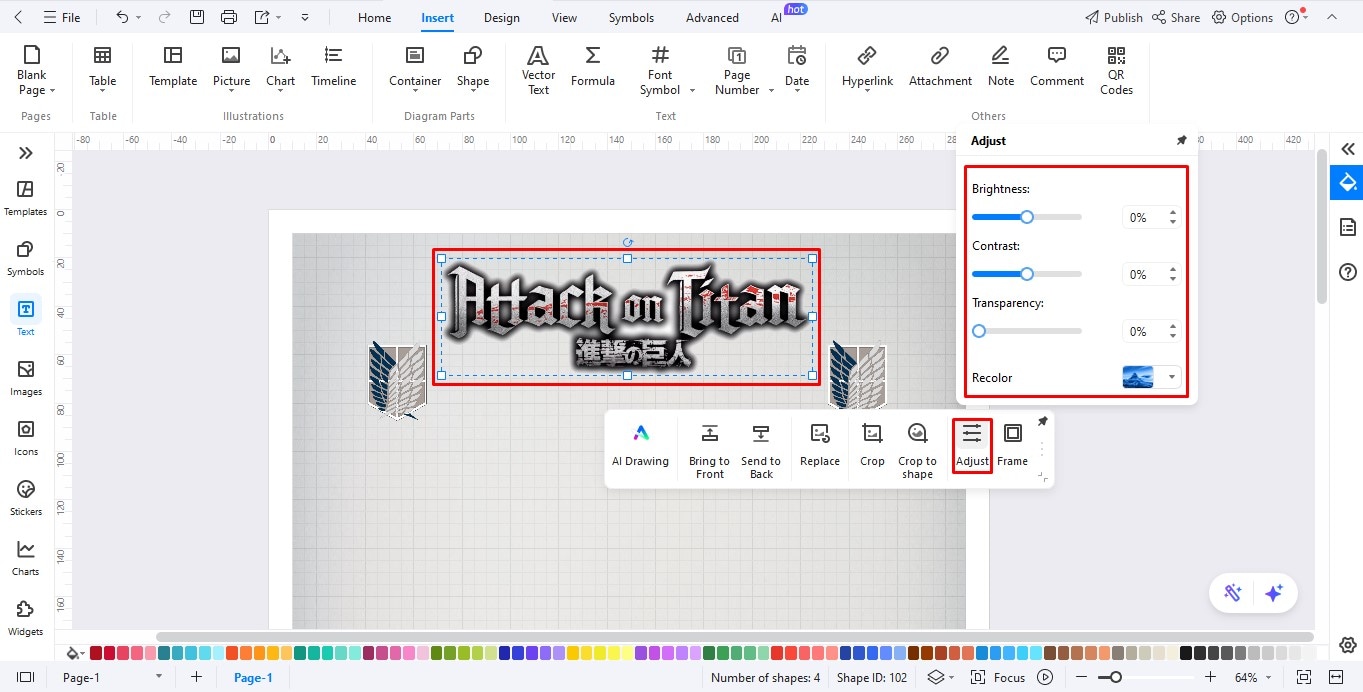Switch to the View tab
This screenshot has width=1363, height=692.
pos(564,18)
